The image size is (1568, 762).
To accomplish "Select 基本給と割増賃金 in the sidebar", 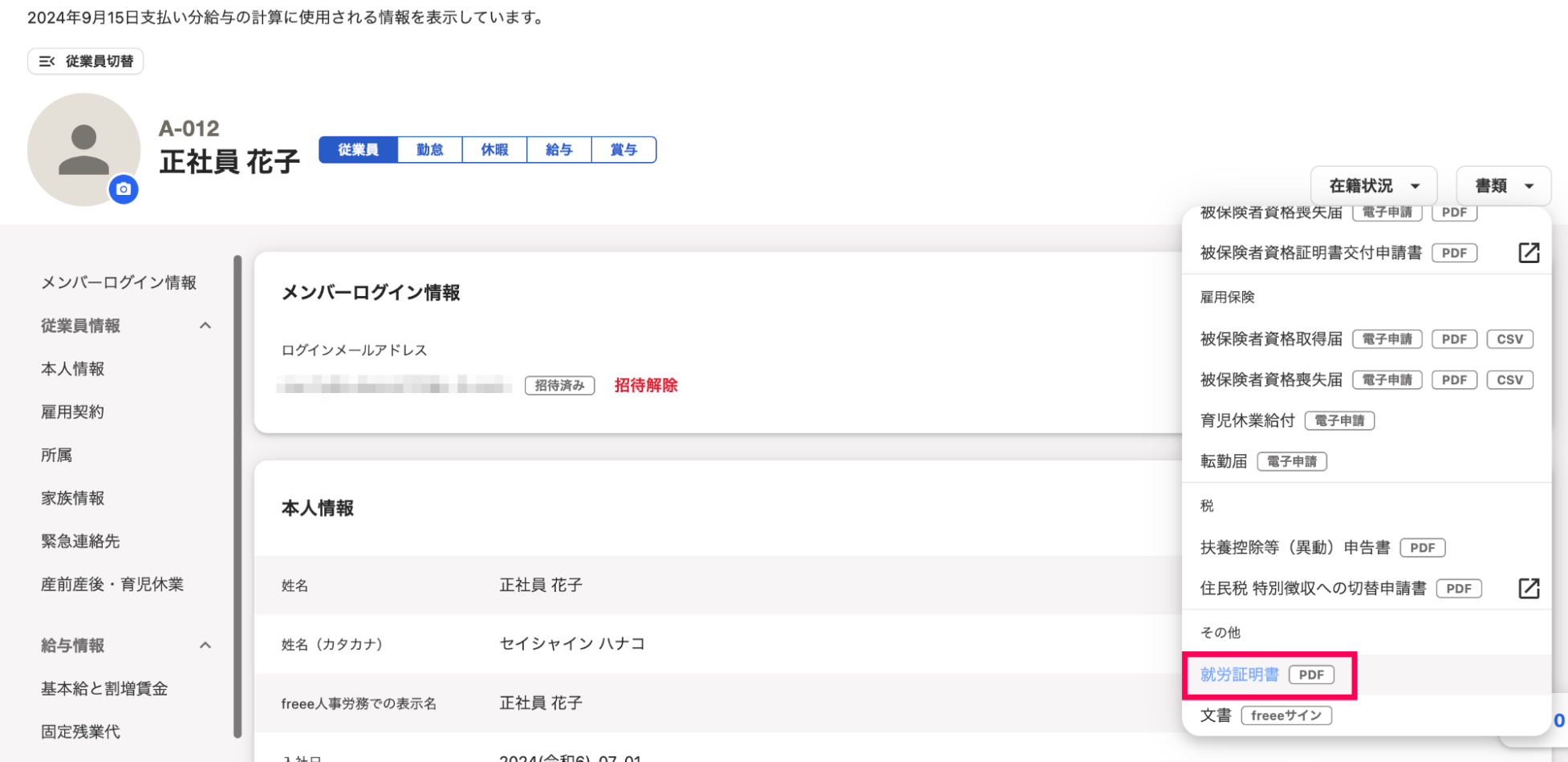I will pos(104,689).
